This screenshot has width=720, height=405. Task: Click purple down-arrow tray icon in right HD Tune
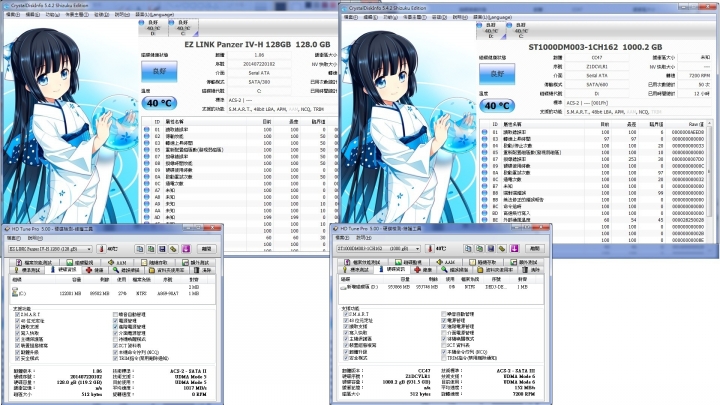pos(514,248)
